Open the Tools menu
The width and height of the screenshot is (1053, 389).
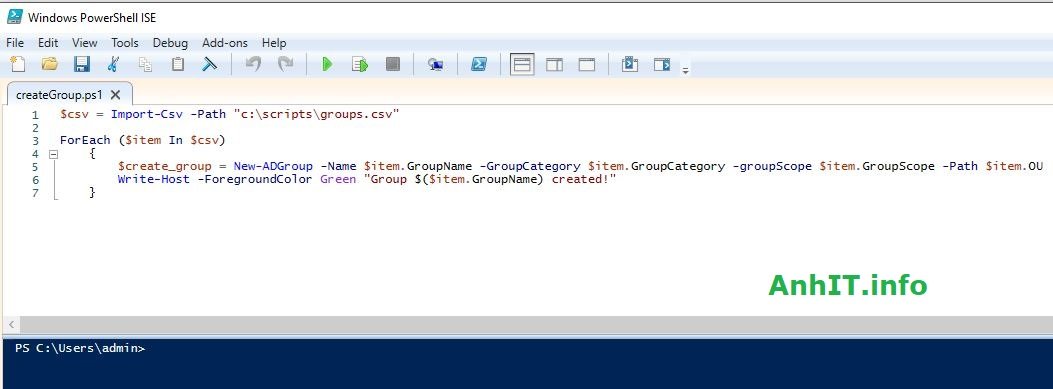click(x=125, y=42)
